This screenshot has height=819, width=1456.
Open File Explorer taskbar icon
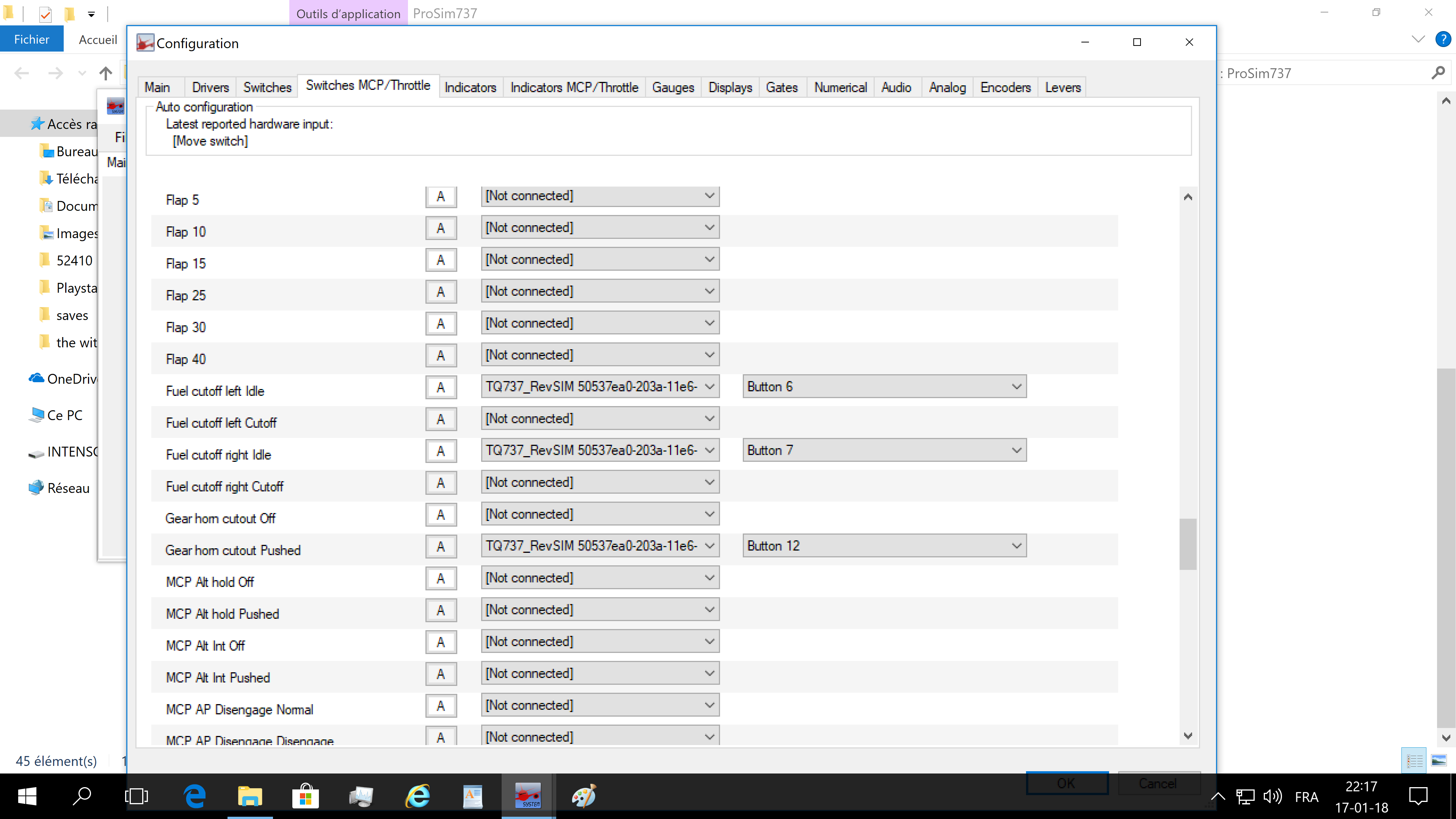coord(250,796)
